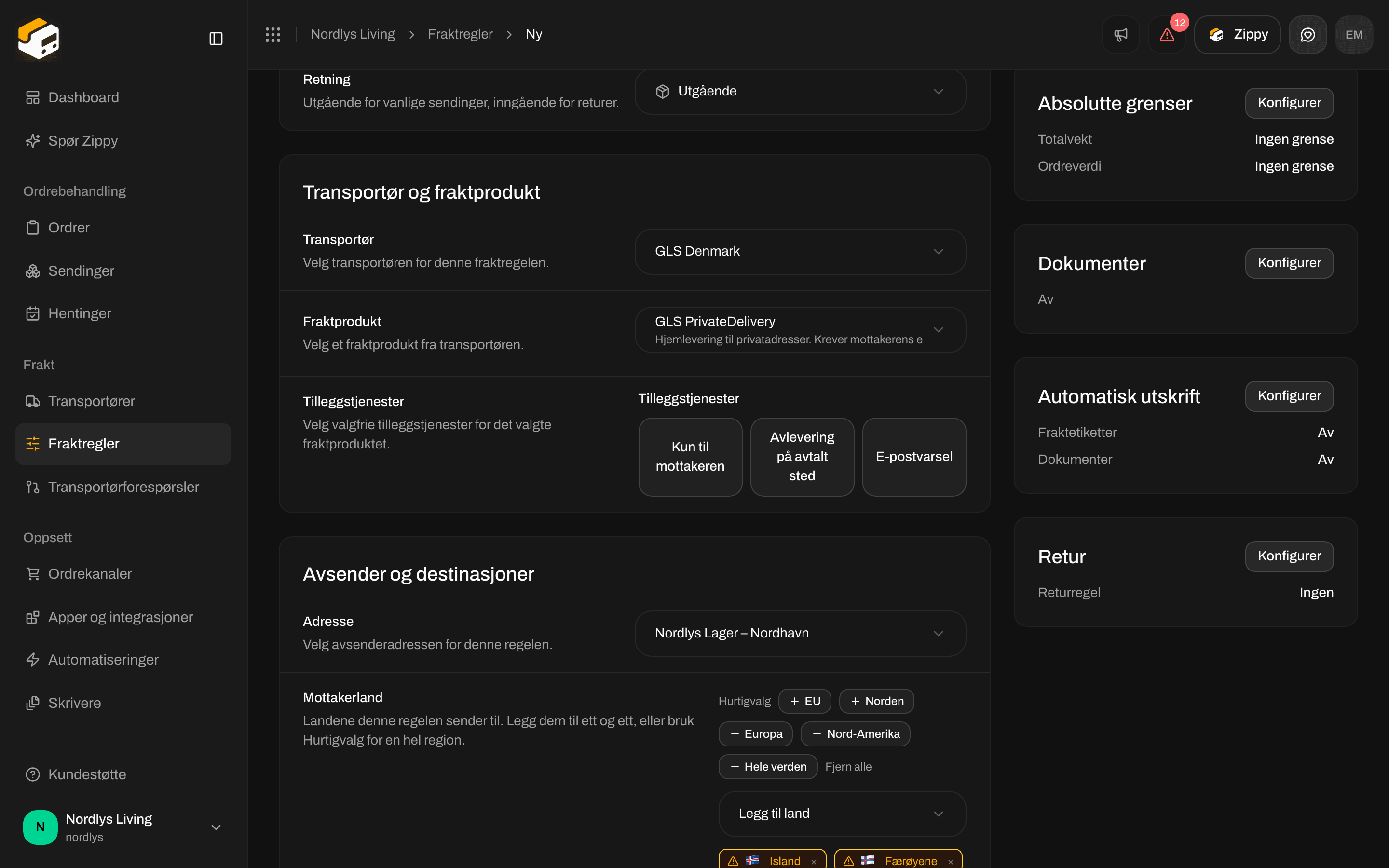Open Retning dropdown showing Utgående
The image size is (1389, 868).
pyautogui.click(x=800, y=91)
